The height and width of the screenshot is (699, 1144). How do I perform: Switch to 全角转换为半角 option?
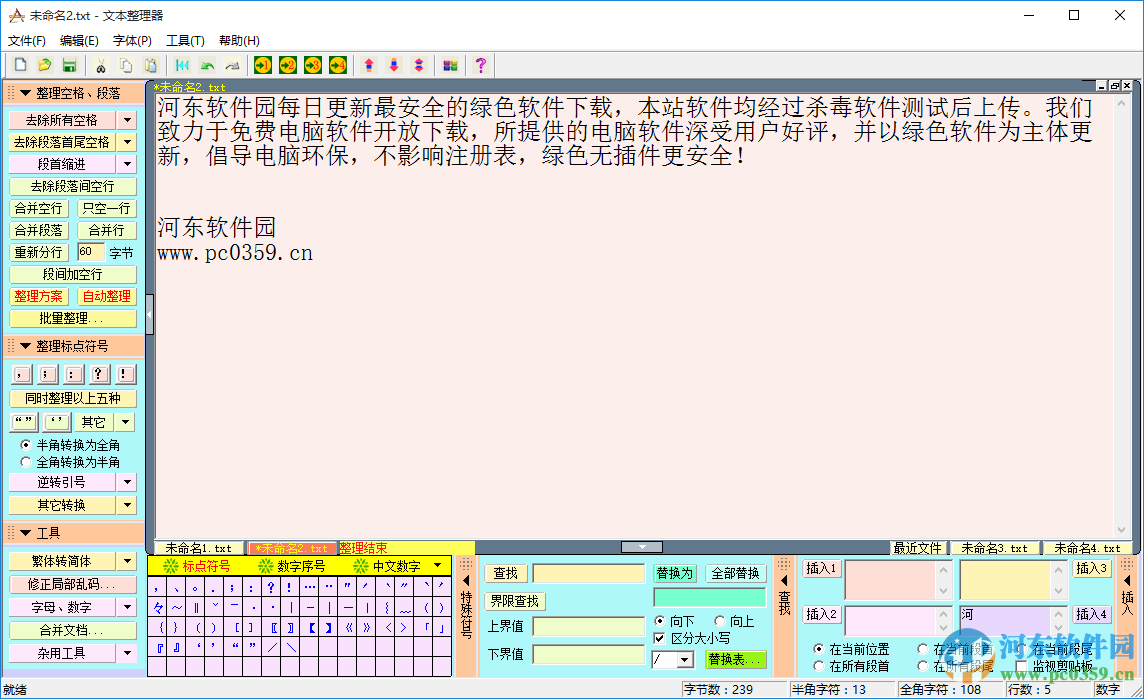coord(24,461)
